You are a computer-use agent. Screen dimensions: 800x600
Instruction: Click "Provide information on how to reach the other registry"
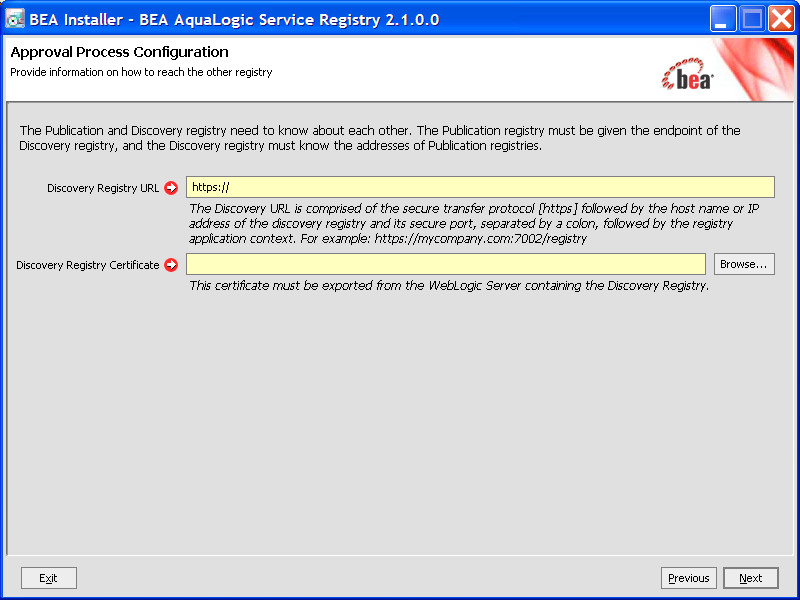pos(141,72)
